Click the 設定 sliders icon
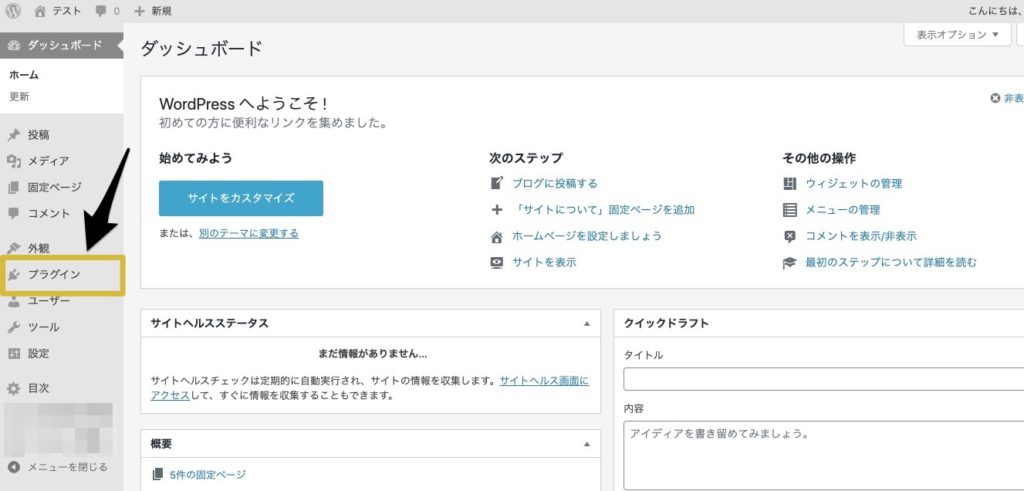 click(14, 353)
